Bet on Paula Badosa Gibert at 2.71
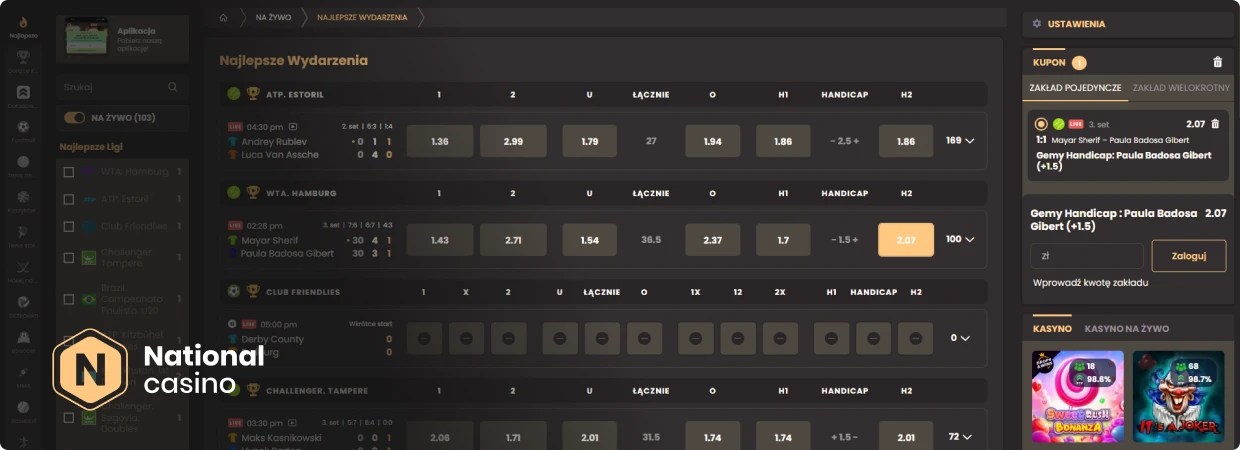The height and width of the screenshot is (450, 1240). click(x=513, y=239)
